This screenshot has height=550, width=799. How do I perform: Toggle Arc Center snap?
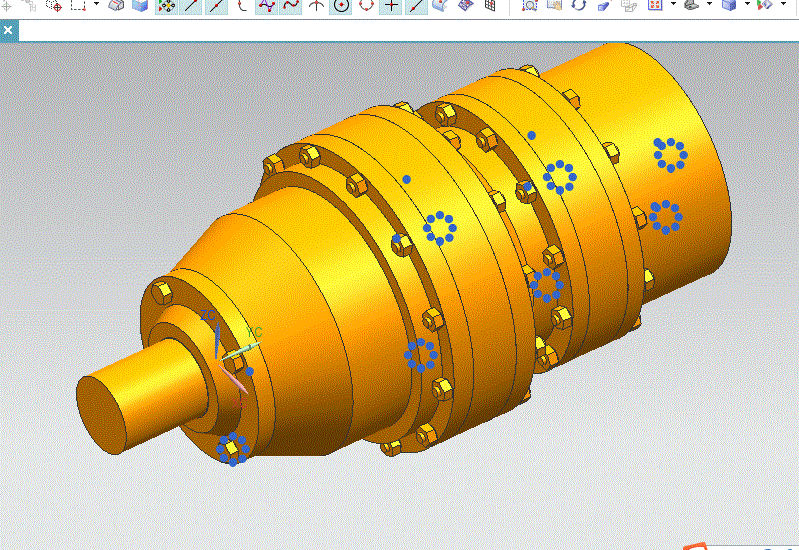pyautogui.click(x=341, y=6)
